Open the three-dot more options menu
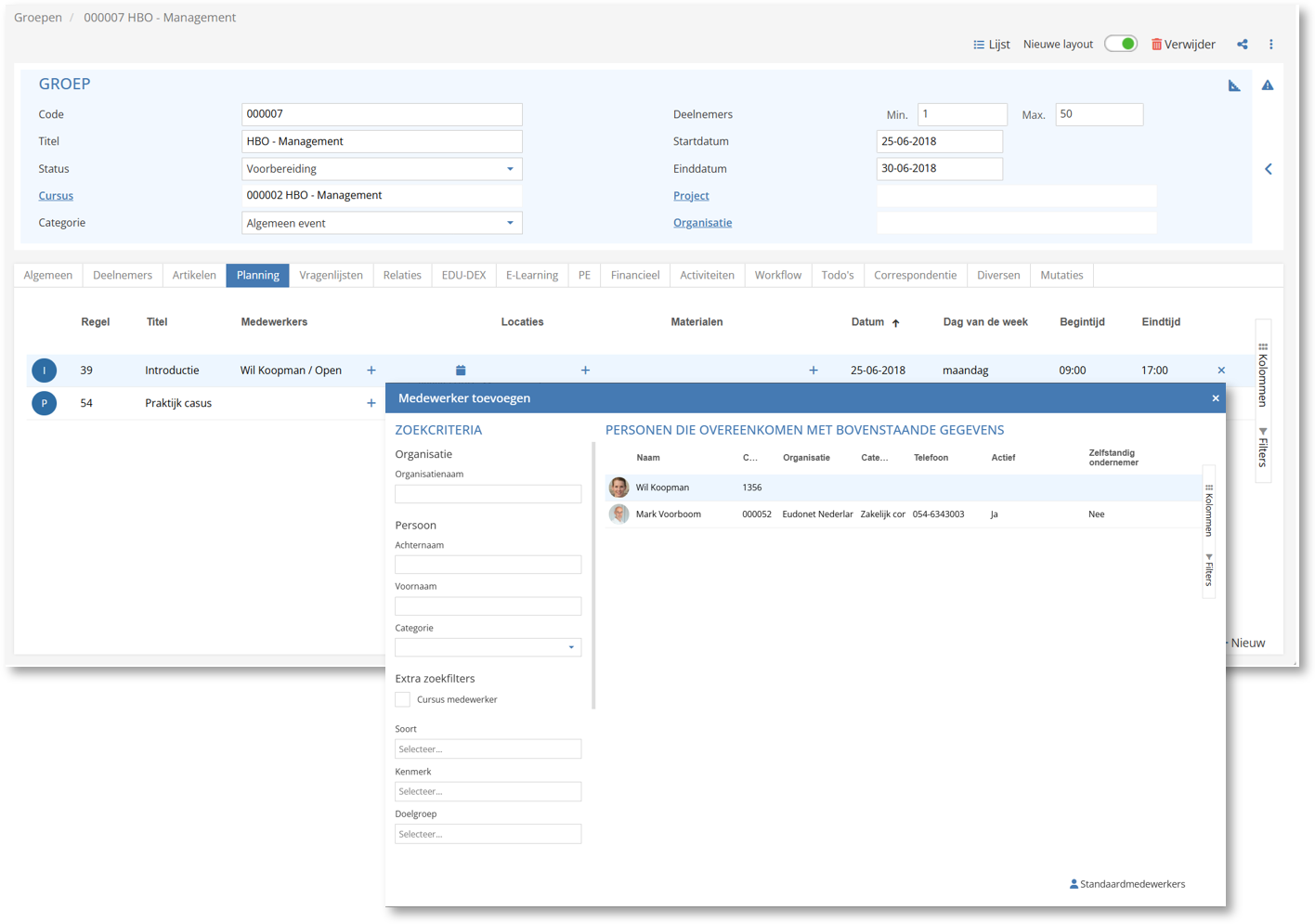The width and height of the screenshot is (1315, 924). (1270, 45)
